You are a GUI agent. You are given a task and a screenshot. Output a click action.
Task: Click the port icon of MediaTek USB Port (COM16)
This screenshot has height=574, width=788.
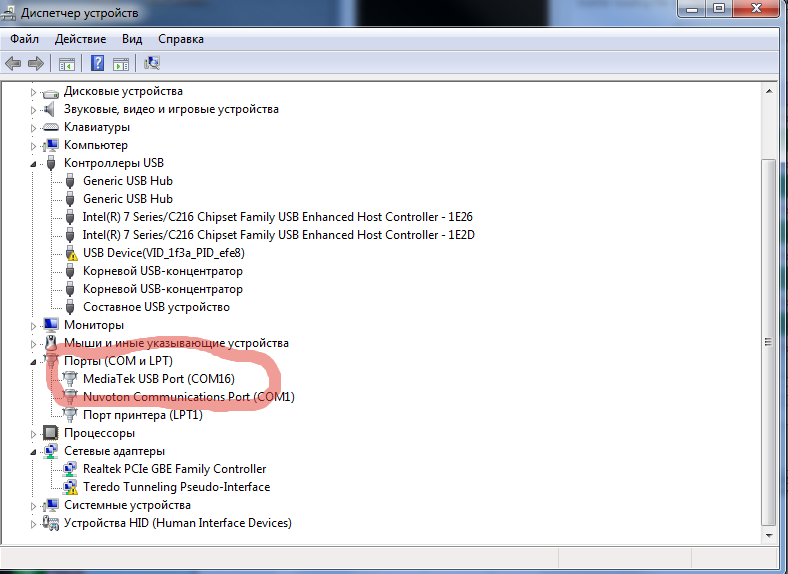70,379
